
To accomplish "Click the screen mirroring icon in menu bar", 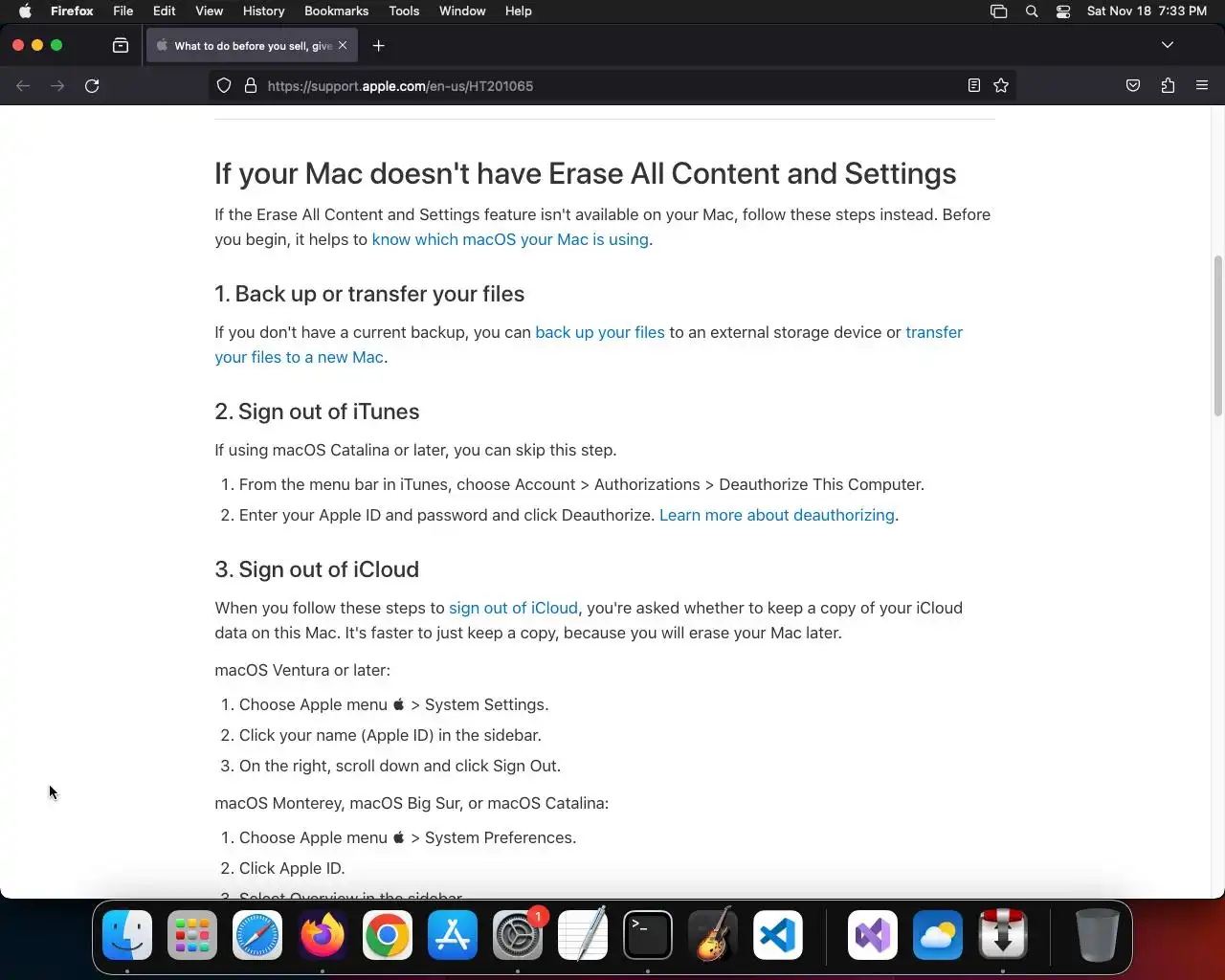I will (998, 11).
